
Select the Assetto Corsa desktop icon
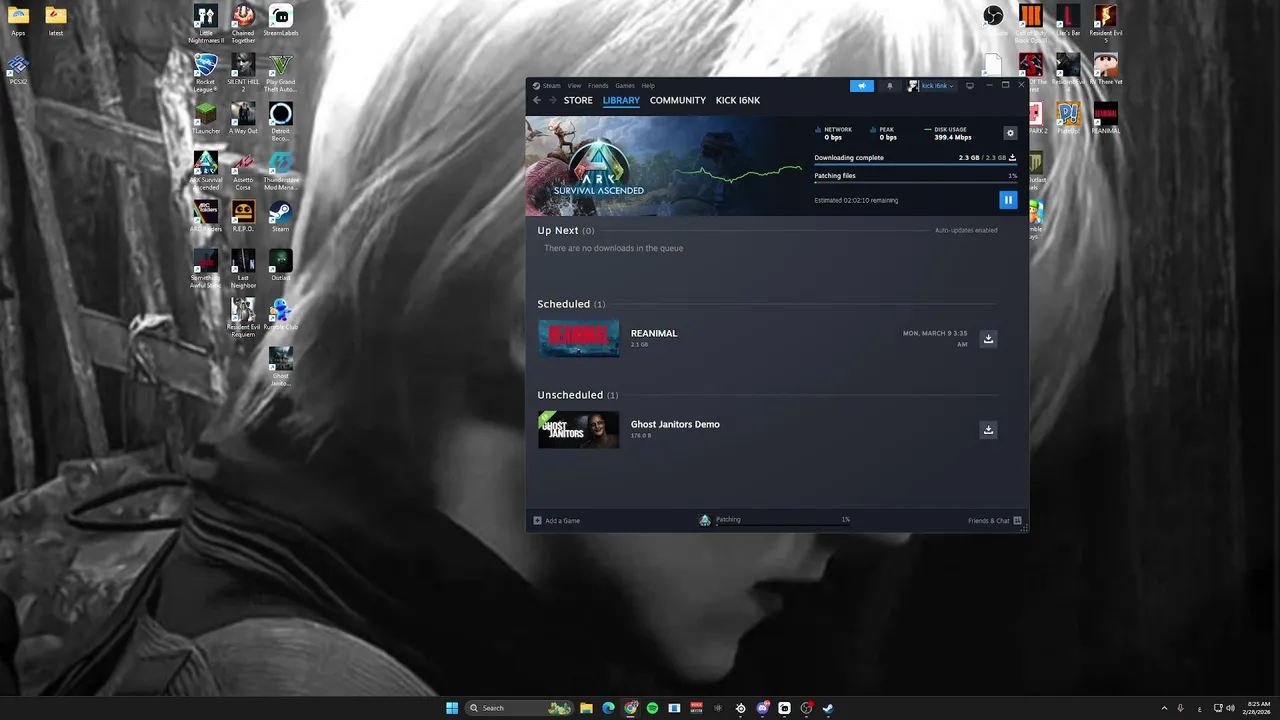click(243, 171)
